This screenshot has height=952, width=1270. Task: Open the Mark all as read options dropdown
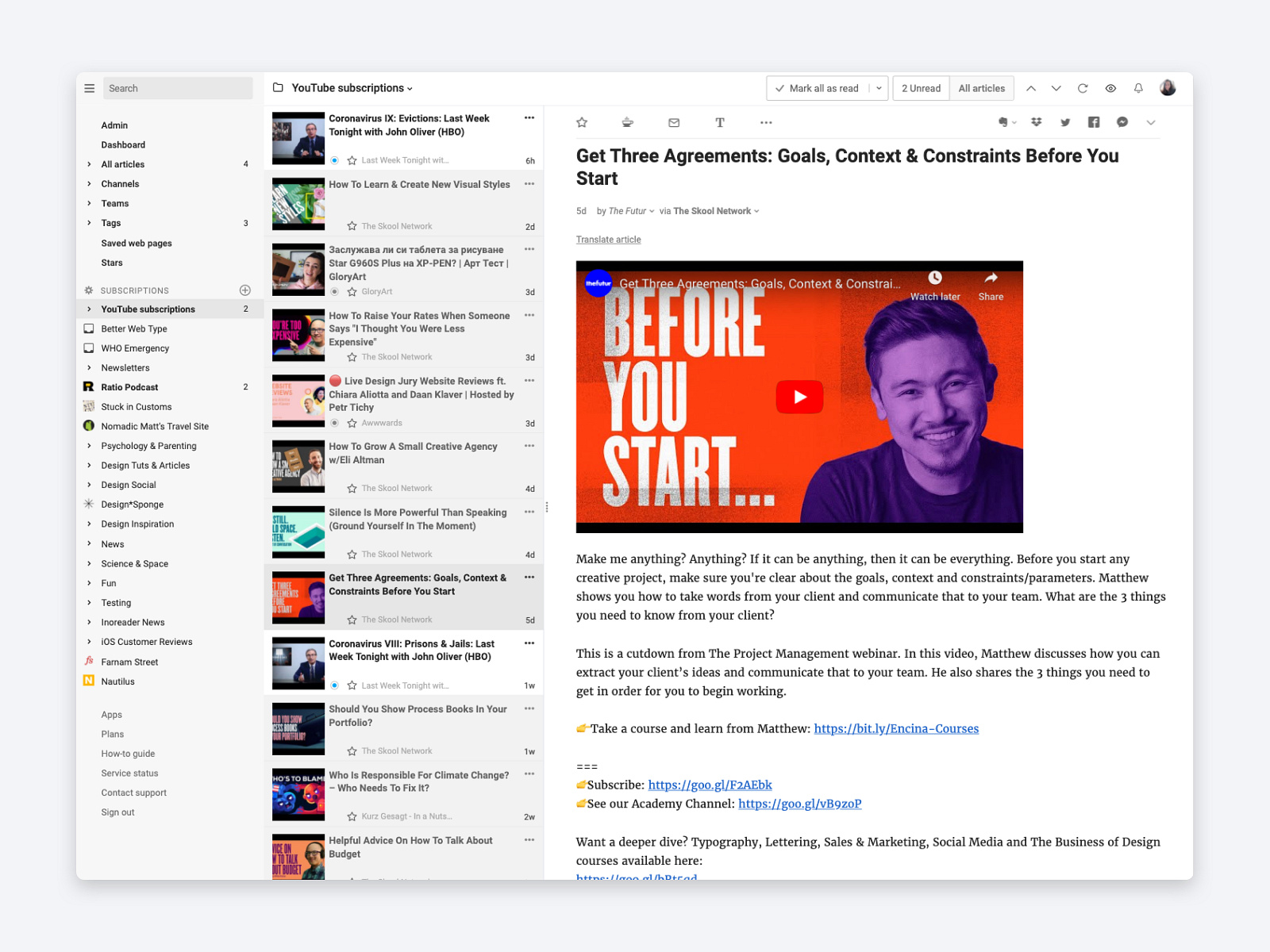tap(879, 88)
